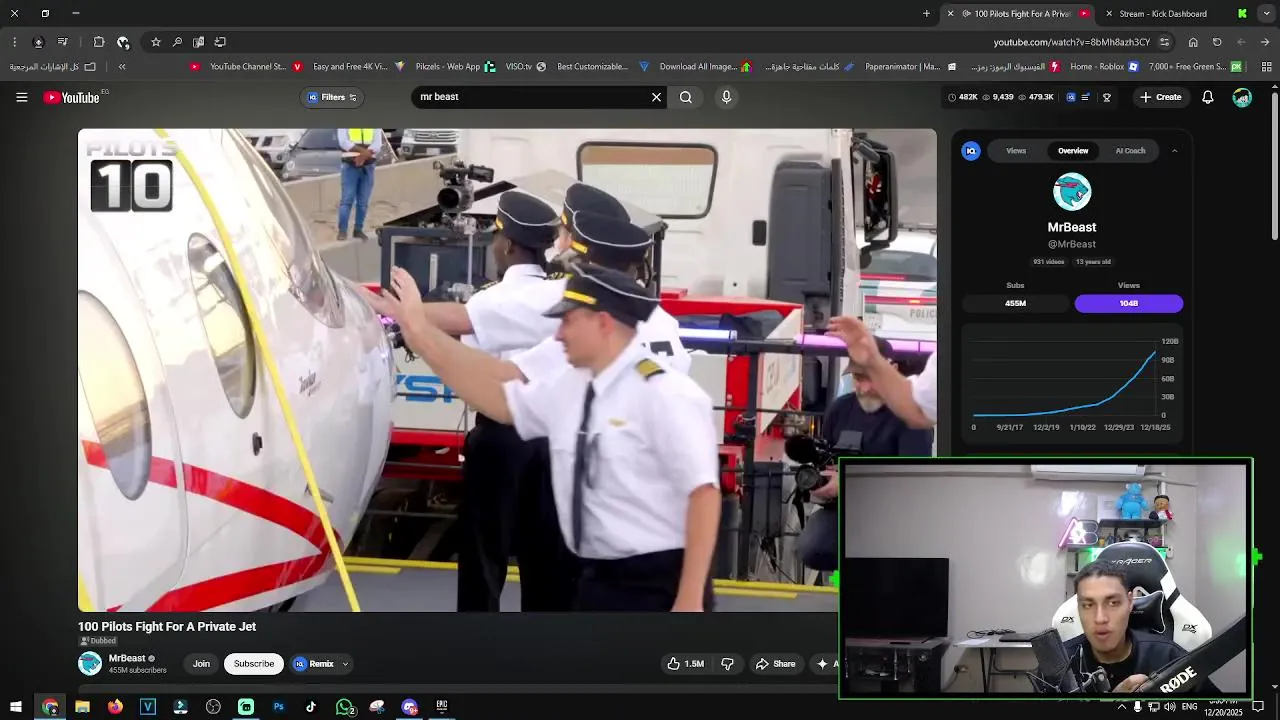Click the Join button
Image resolution: width=1280 pixels, height=720 pixels.
(x=201, y=664)
